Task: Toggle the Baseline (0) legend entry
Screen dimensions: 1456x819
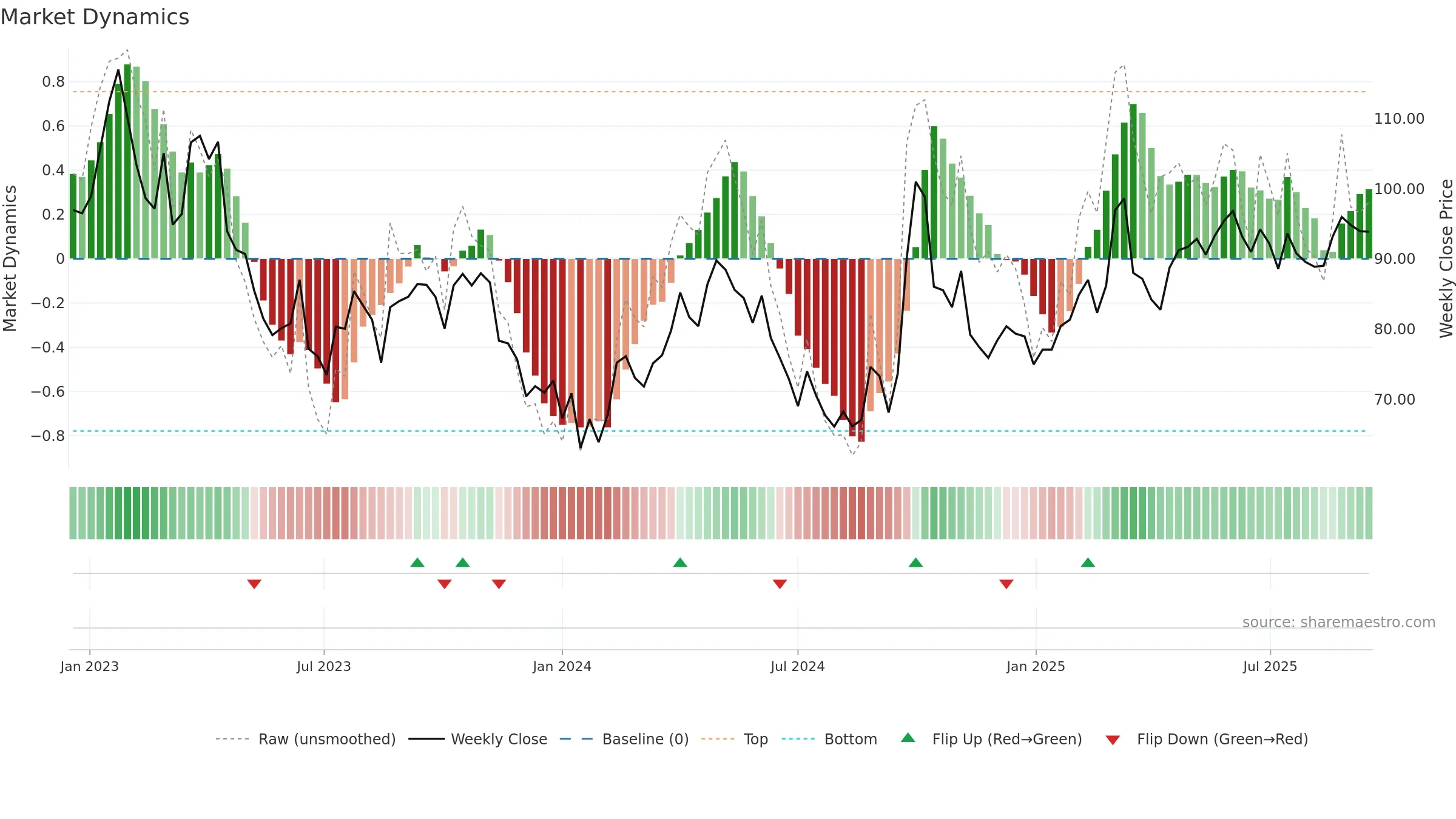Action: click(624, 740)
